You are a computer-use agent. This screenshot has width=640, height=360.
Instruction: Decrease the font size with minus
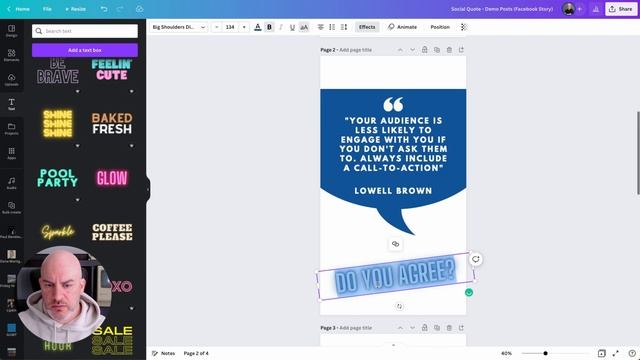pyautogui.click(x=217, y=27)
